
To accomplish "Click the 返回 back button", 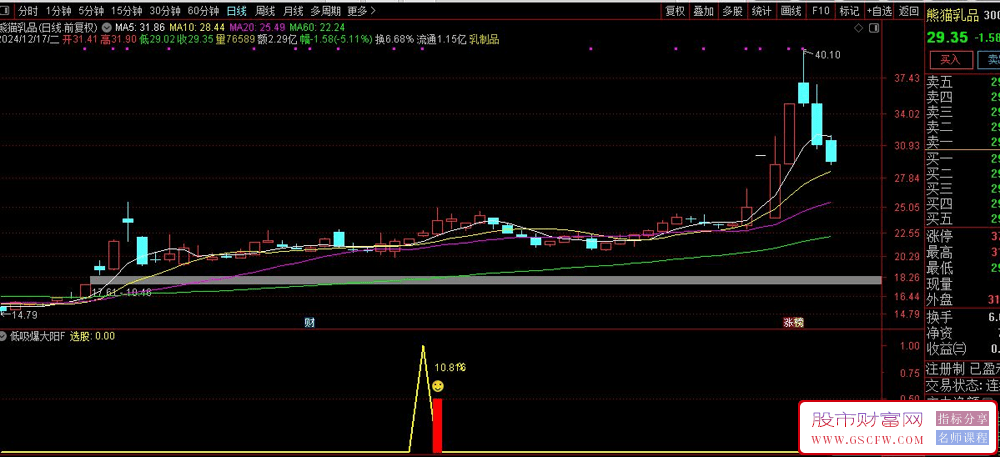I will [908, 11].
